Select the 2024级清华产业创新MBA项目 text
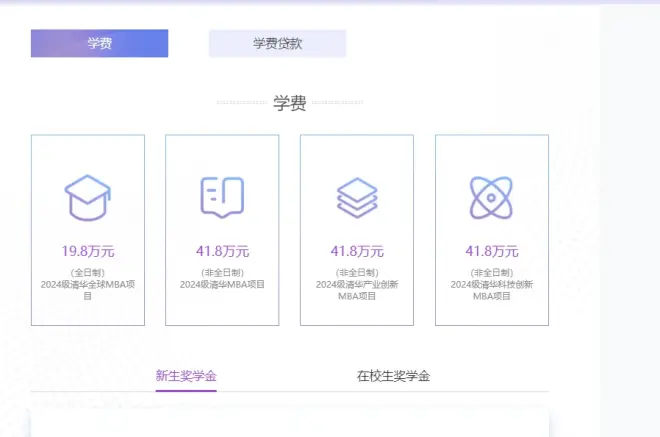Screen dimensions: 660x437 [x=357, y=290]
